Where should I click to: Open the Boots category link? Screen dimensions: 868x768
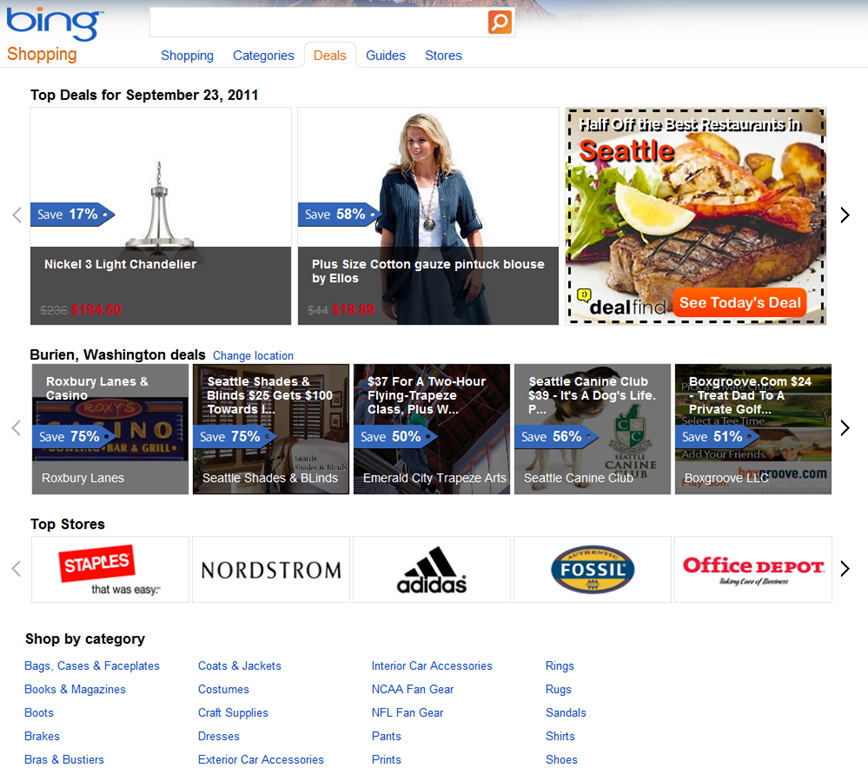(x=39, y=713)
